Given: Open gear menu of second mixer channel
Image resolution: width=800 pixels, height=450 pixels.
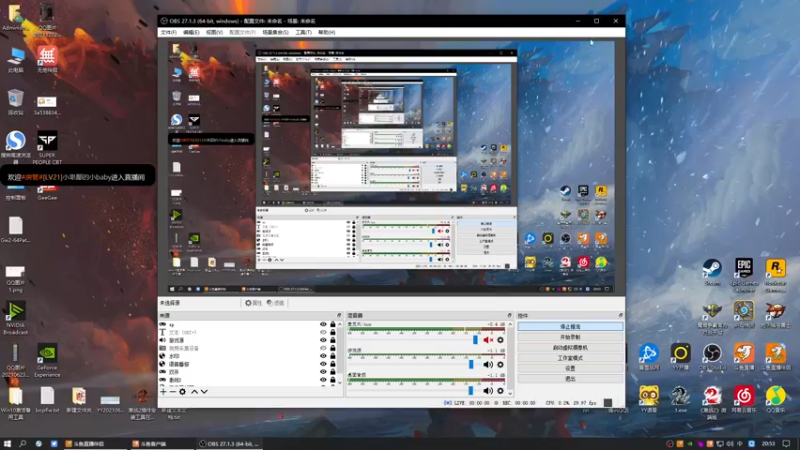Looking at the screenshot, I should [x=501, y=365].
